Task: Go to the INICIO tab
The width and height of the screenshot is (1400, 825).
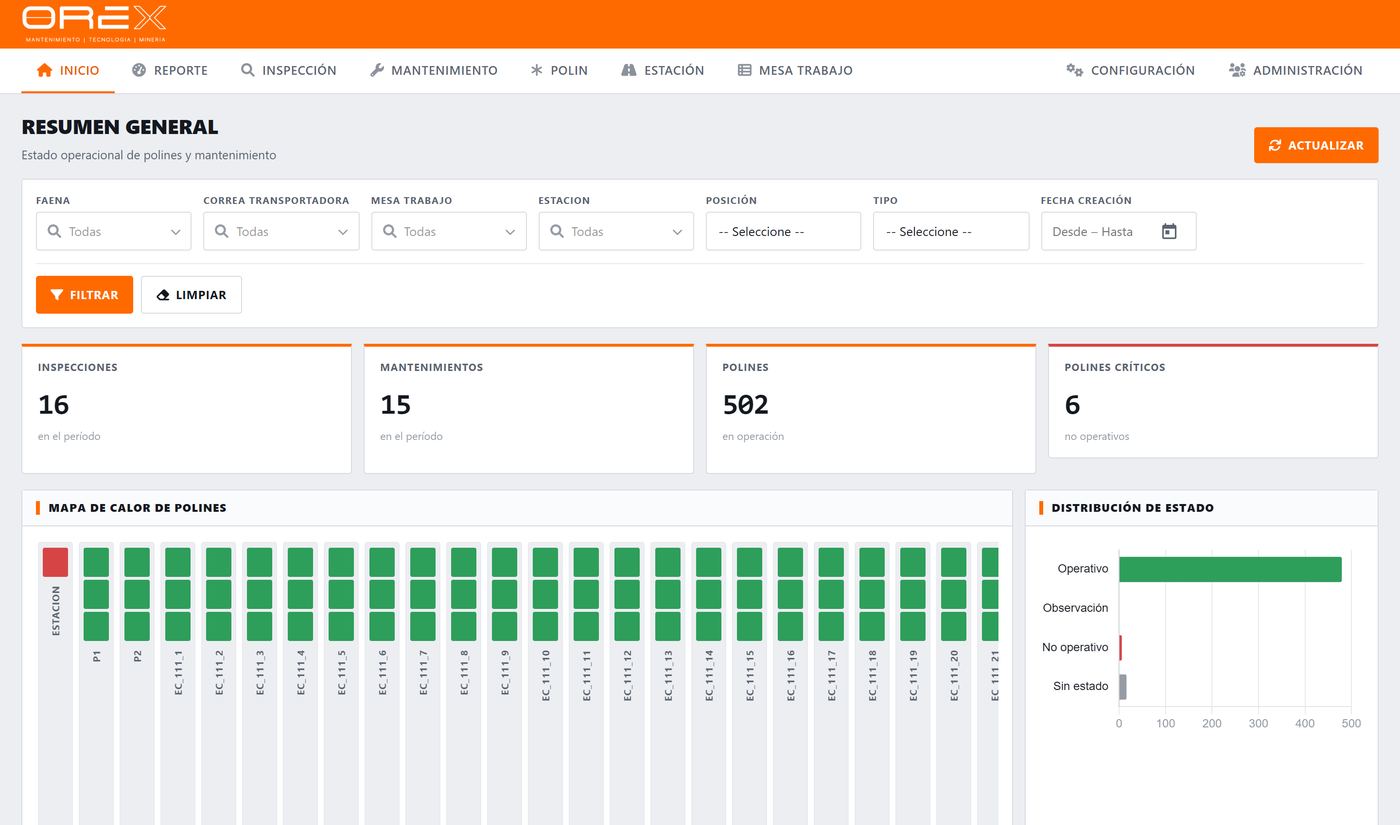Action: tap(68, 70)
